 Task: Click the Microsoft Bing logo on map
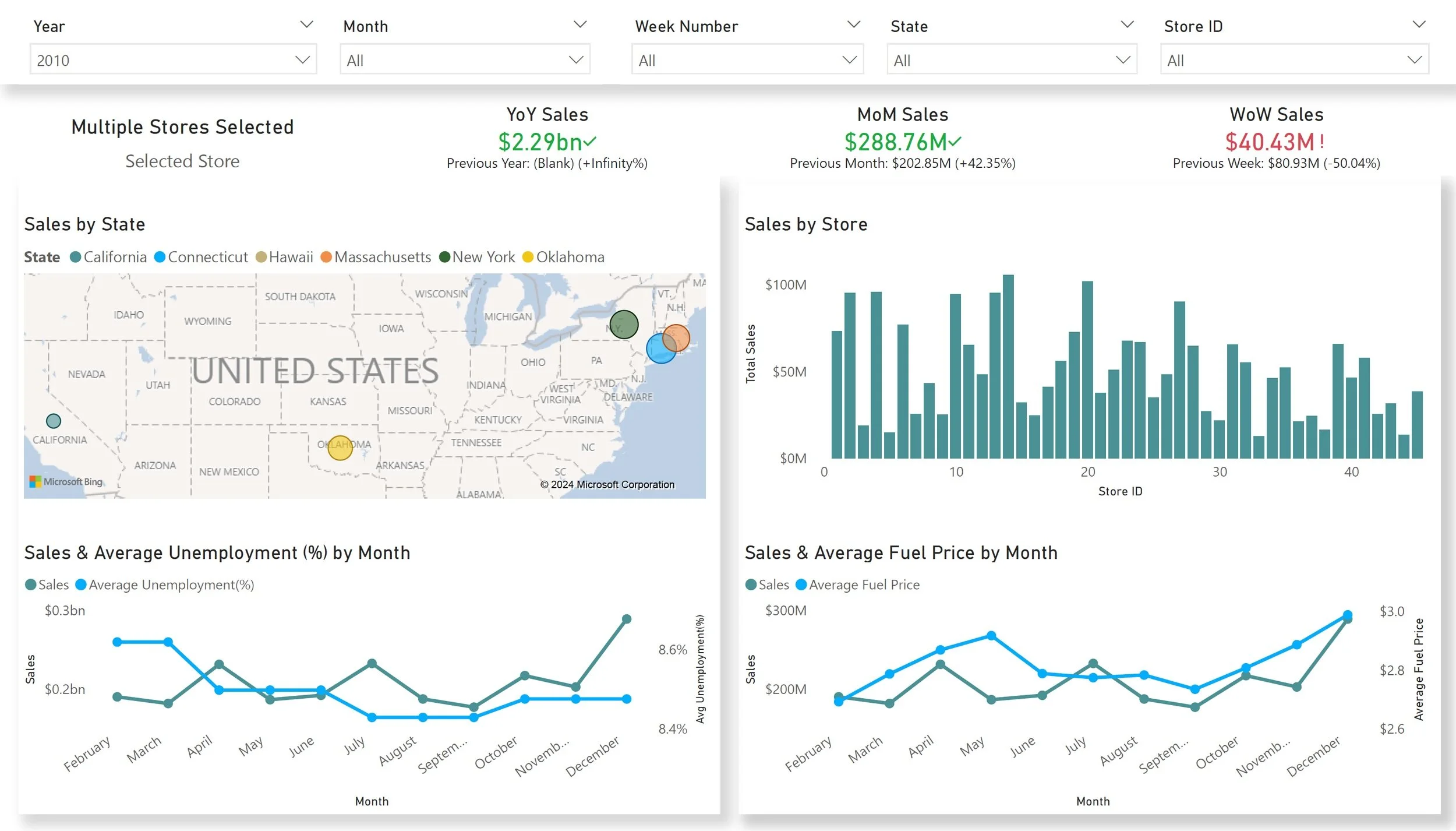[66, 481]
